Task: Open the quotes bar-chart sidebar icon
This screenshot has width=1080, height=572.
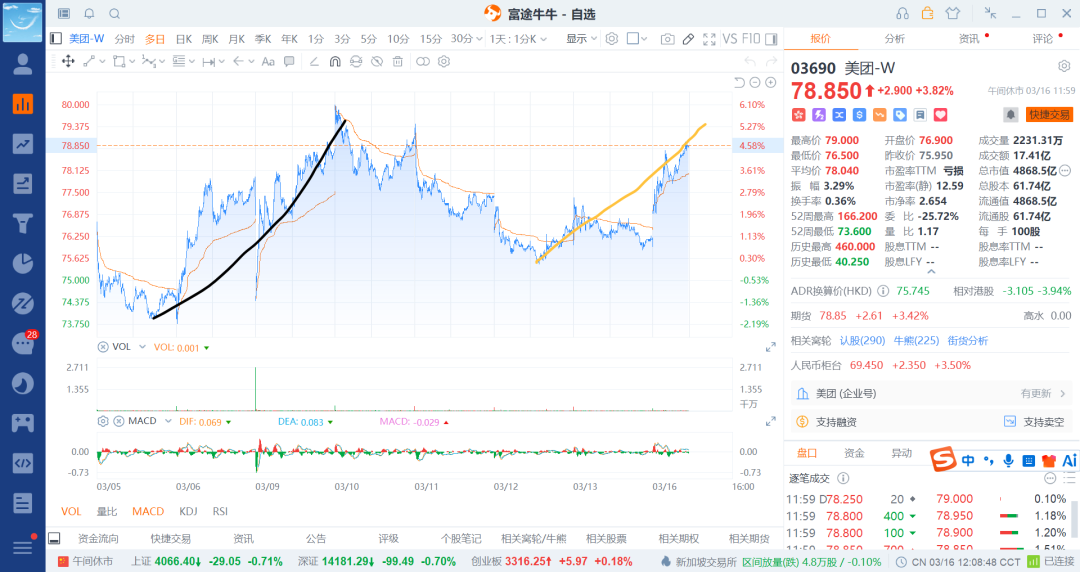Action: (23, 104)
